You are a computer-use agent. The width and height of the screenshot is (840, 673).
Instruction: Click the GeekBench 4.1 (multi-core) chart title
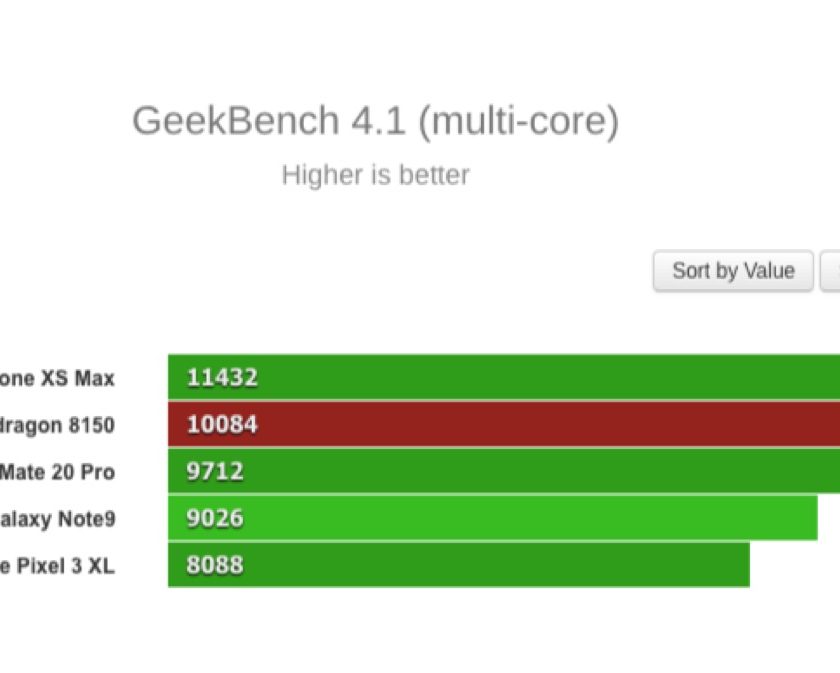pos(375,121)
